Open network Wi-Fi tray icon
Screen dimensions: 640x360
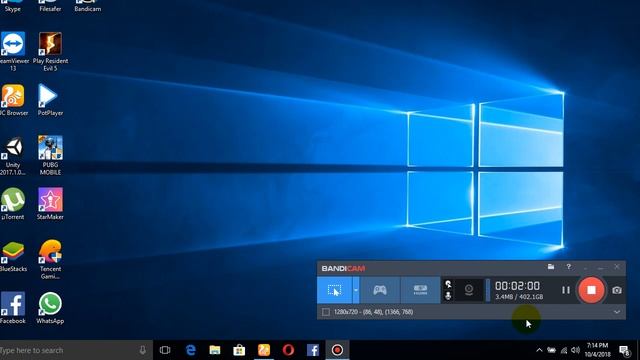pos(564,350)
